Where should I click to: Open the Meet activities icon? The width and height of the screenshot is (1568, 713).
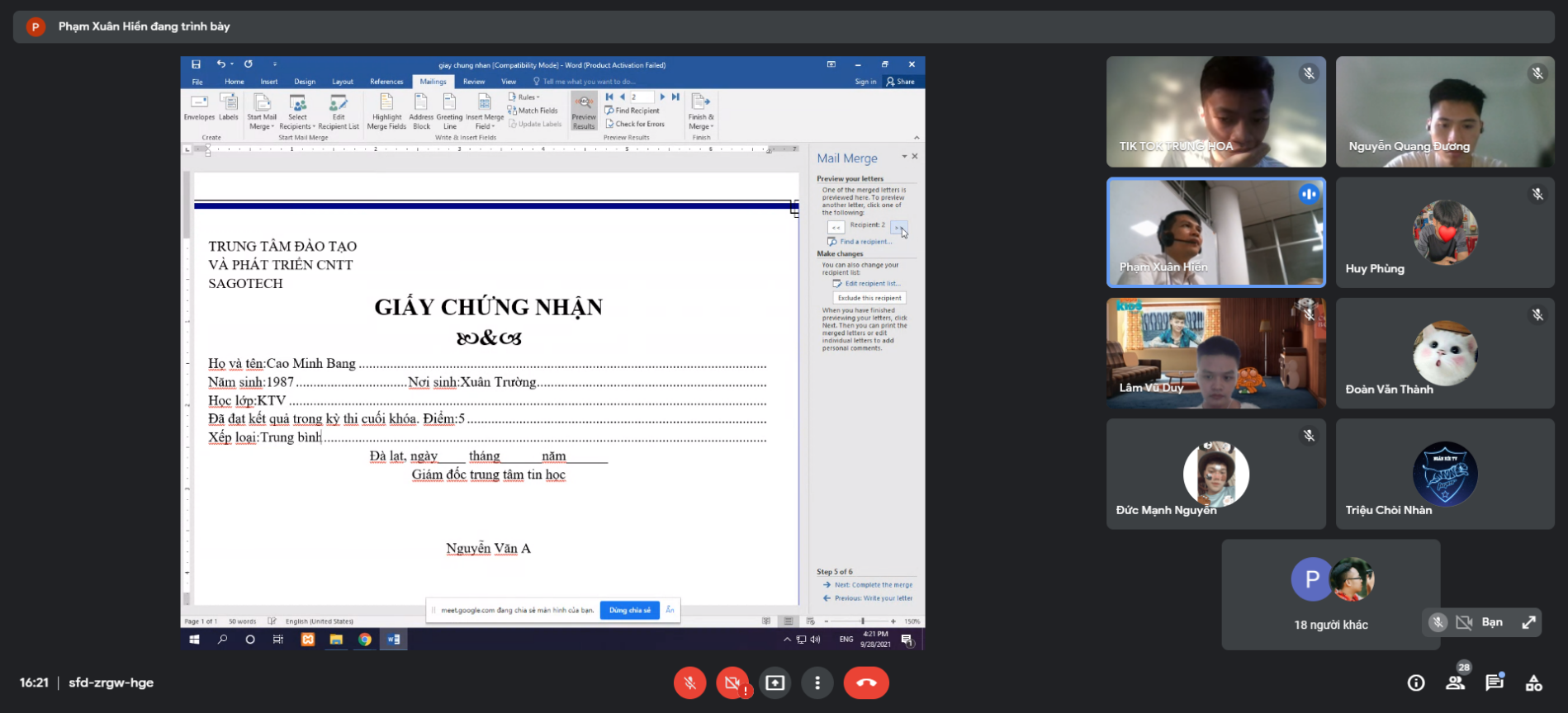click(x=1533, y=682)
